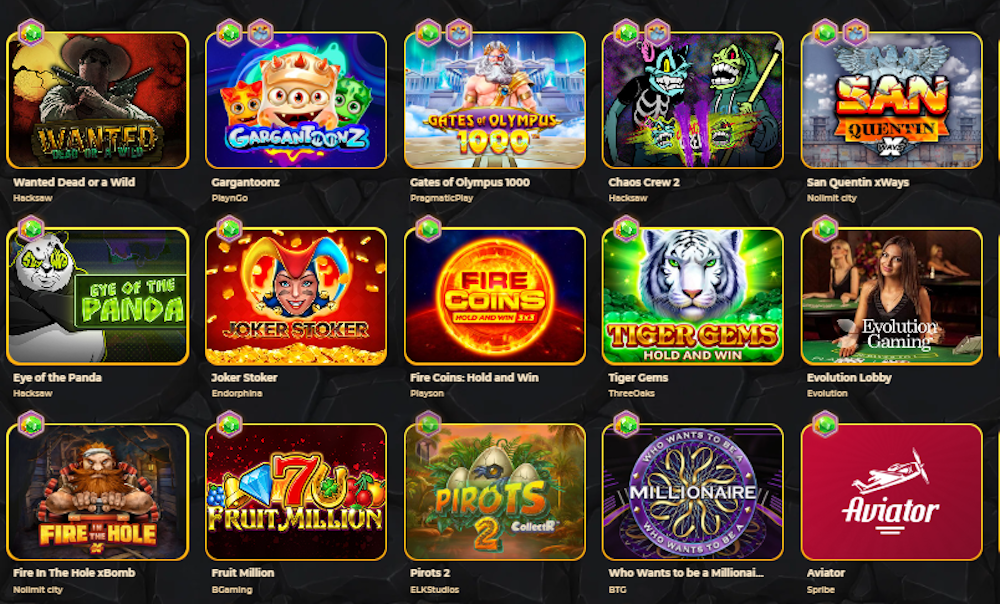Open the Pirots 2 game thumbnail
The width and height of the screenshot is (1000, 604).
pos(495,492)
